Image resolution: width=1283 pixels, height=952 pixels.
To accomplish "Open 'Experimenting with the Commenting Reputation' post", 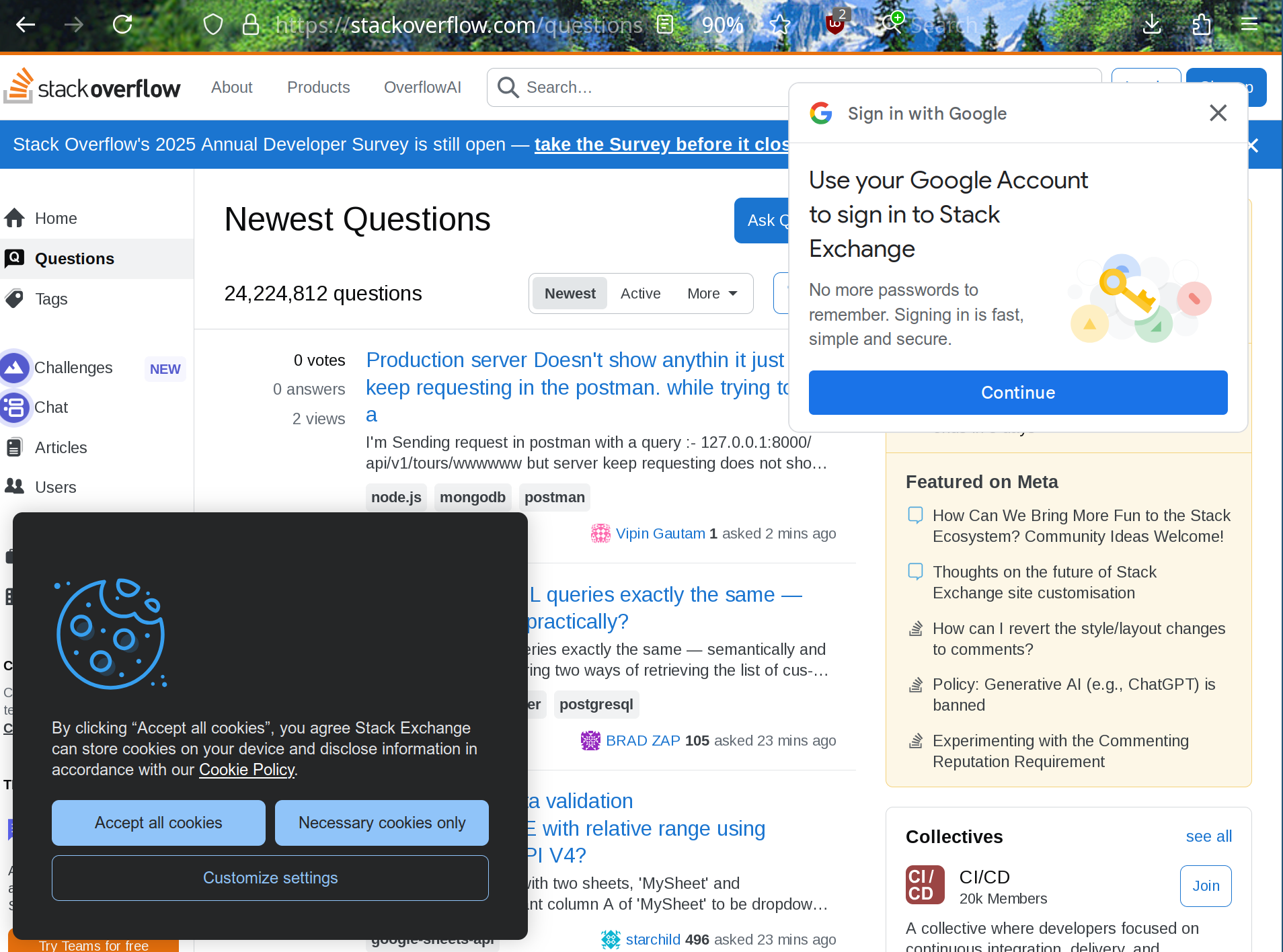I will 1060,751.
